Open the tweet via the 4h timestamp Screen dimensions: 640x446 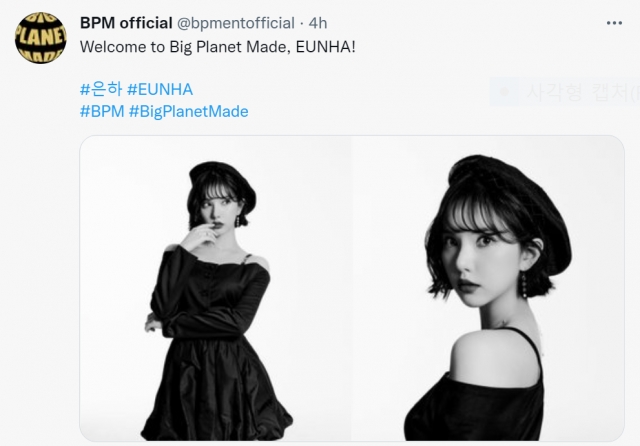[318, 23]
